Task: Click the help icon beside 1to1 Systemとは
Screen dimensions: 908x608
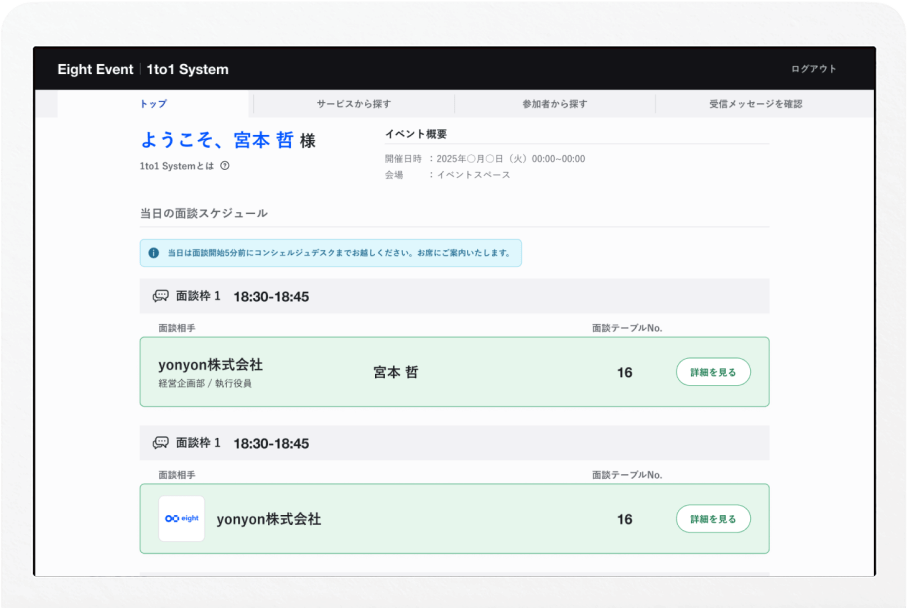Action: (225, 166)
